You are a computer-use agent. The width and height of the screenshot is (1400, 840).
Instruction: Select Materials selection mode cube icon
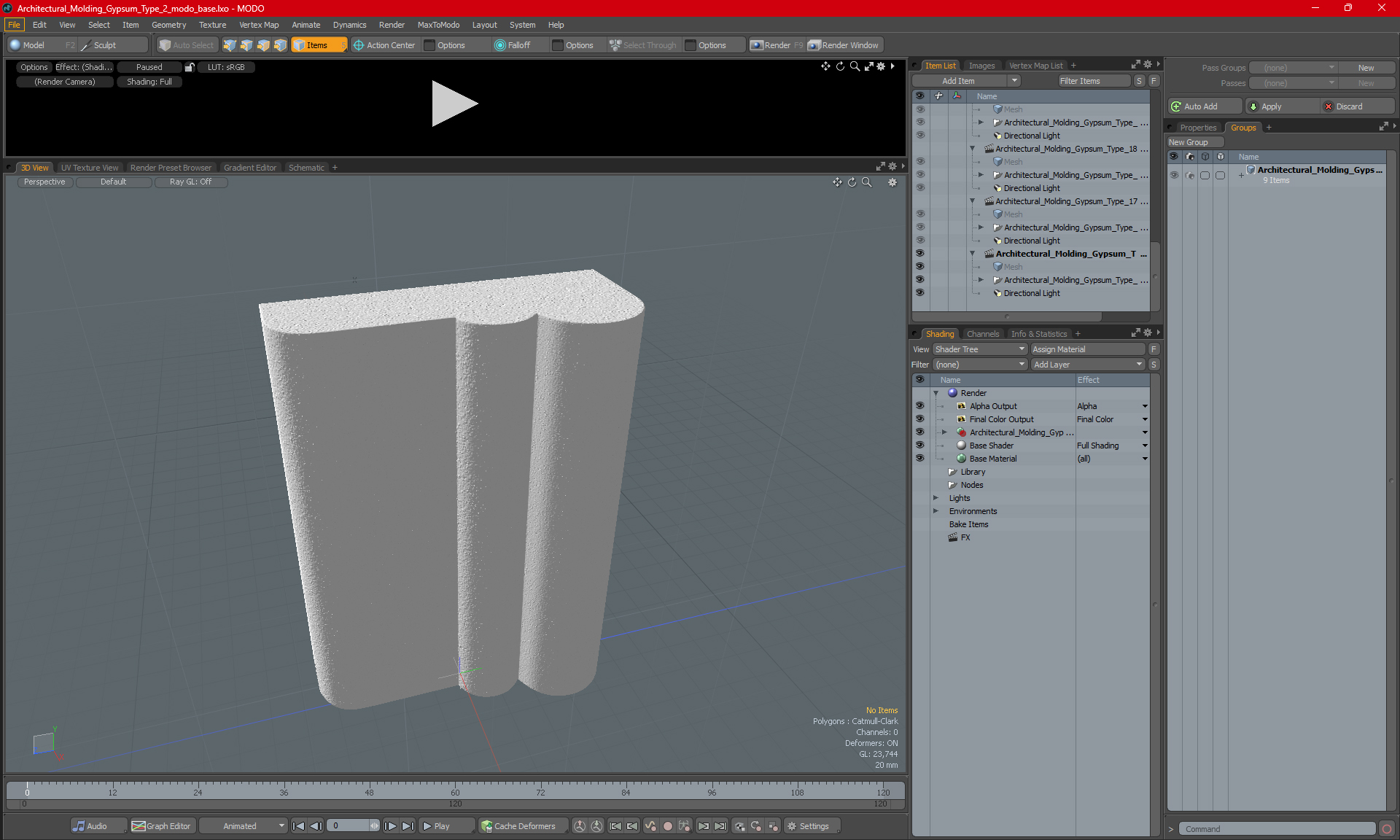(x=280, y=45)
